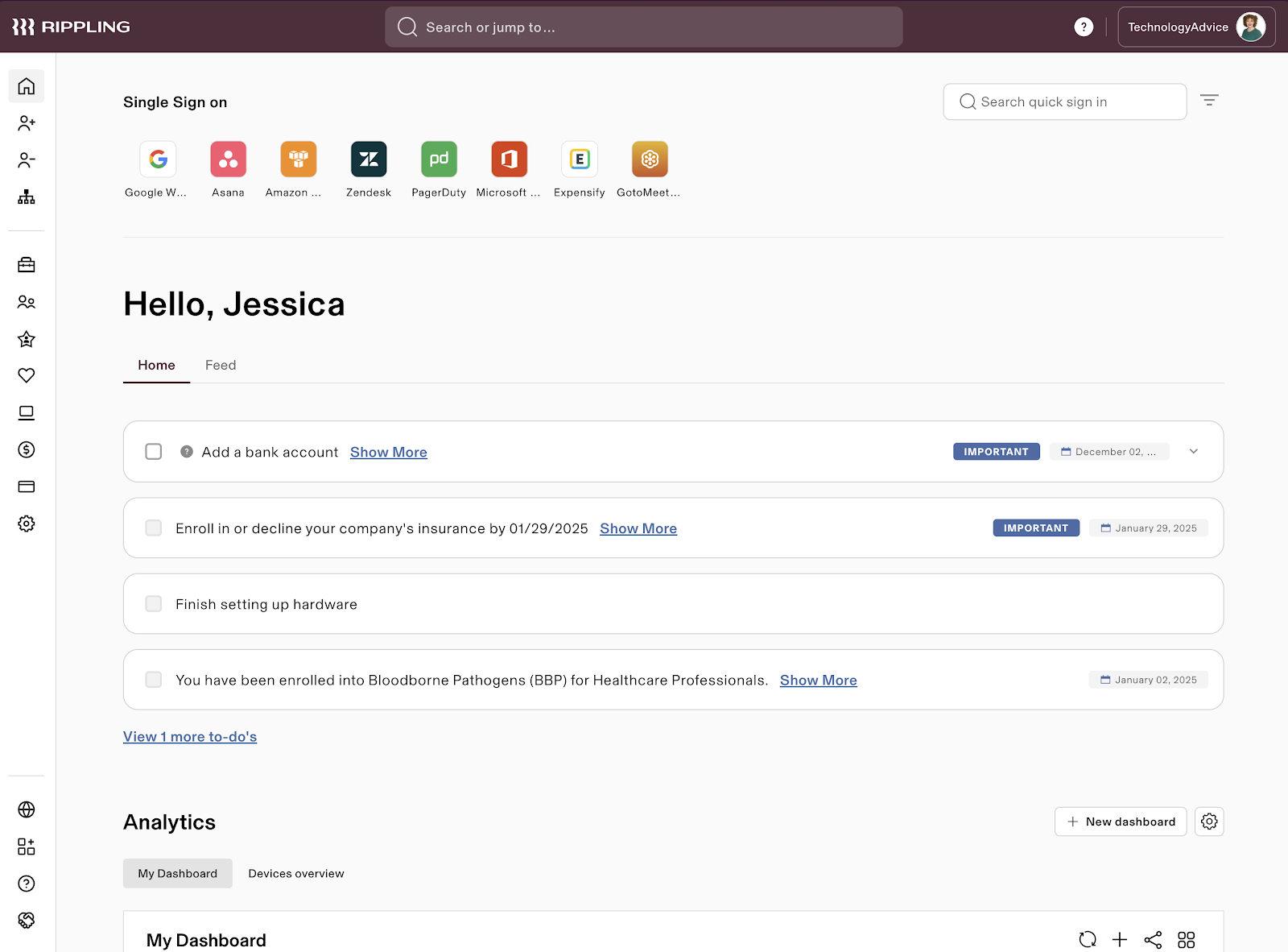Image resolution: width=1288 pixels, height=952 pixels.
Task: Check the Enroll in insurance task
Action: (x=154, y=528)
